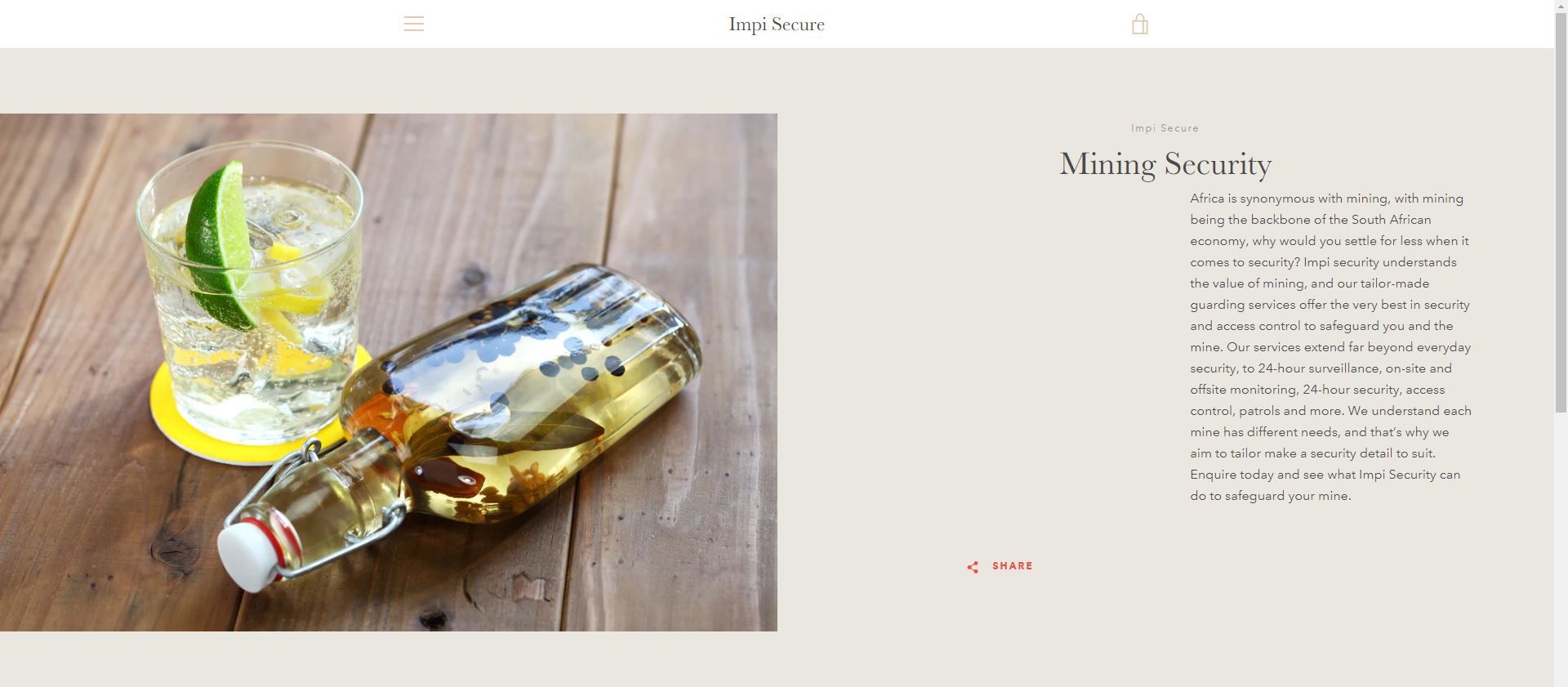Click the scrollbar up arrow
Viewport: 1568px width, 687px height.
(x=1561, y=7)
